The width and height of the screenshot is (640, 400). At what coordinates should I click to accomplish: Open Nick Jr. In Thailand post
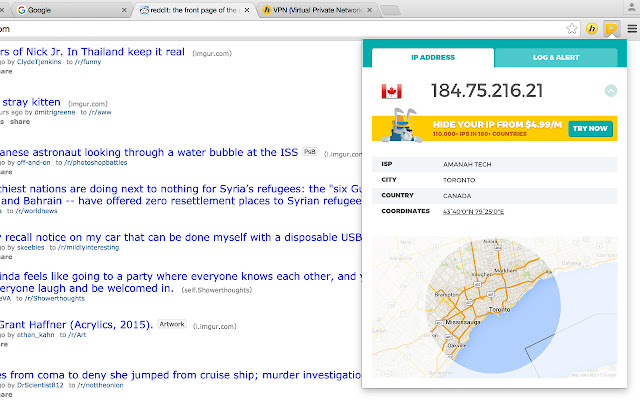tap(92, 52)
